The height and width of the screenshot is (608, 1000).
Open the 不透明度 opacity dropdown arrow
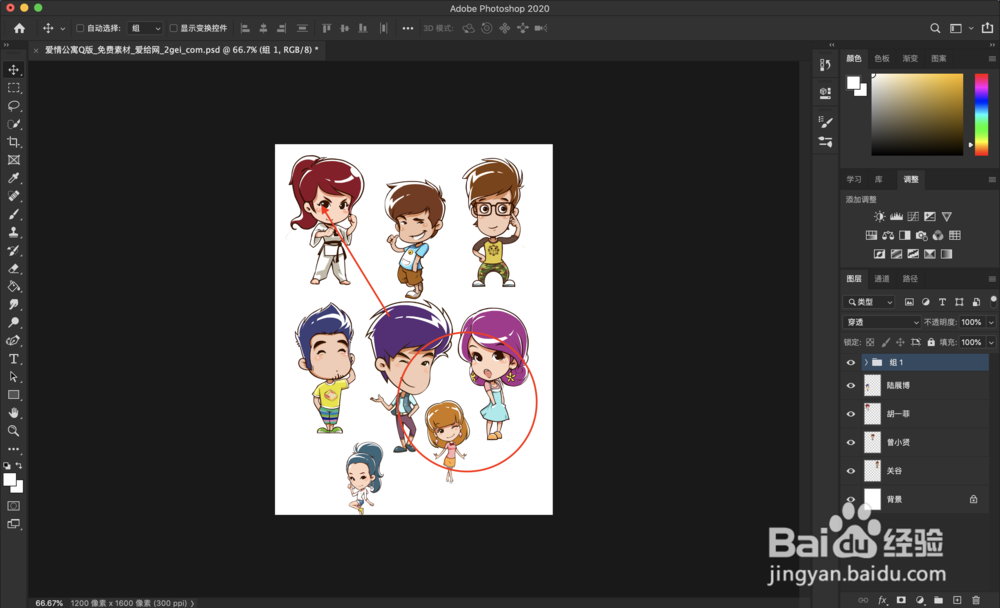(991, 322)
